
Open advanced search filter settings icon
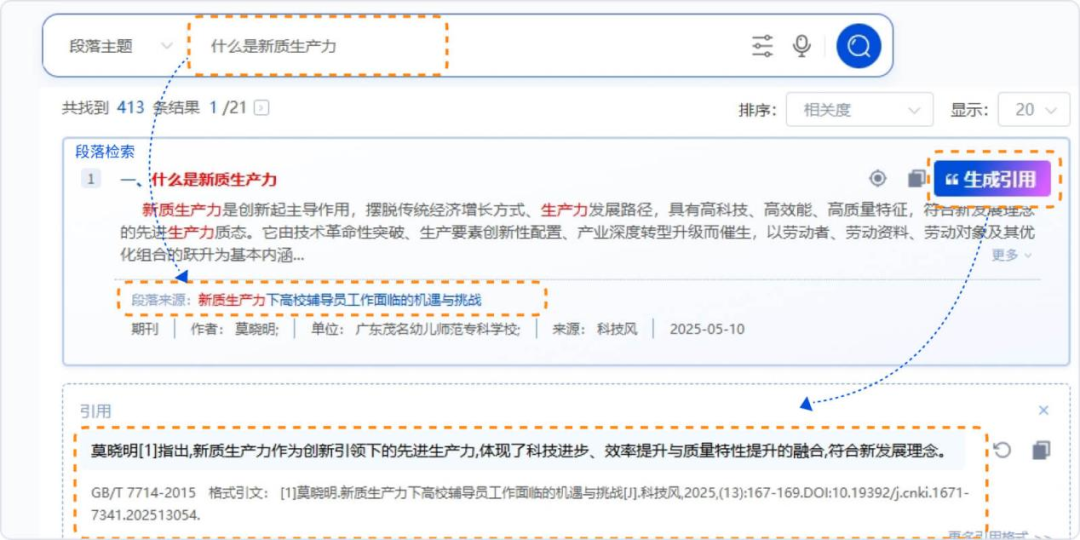tap(762, 46)
